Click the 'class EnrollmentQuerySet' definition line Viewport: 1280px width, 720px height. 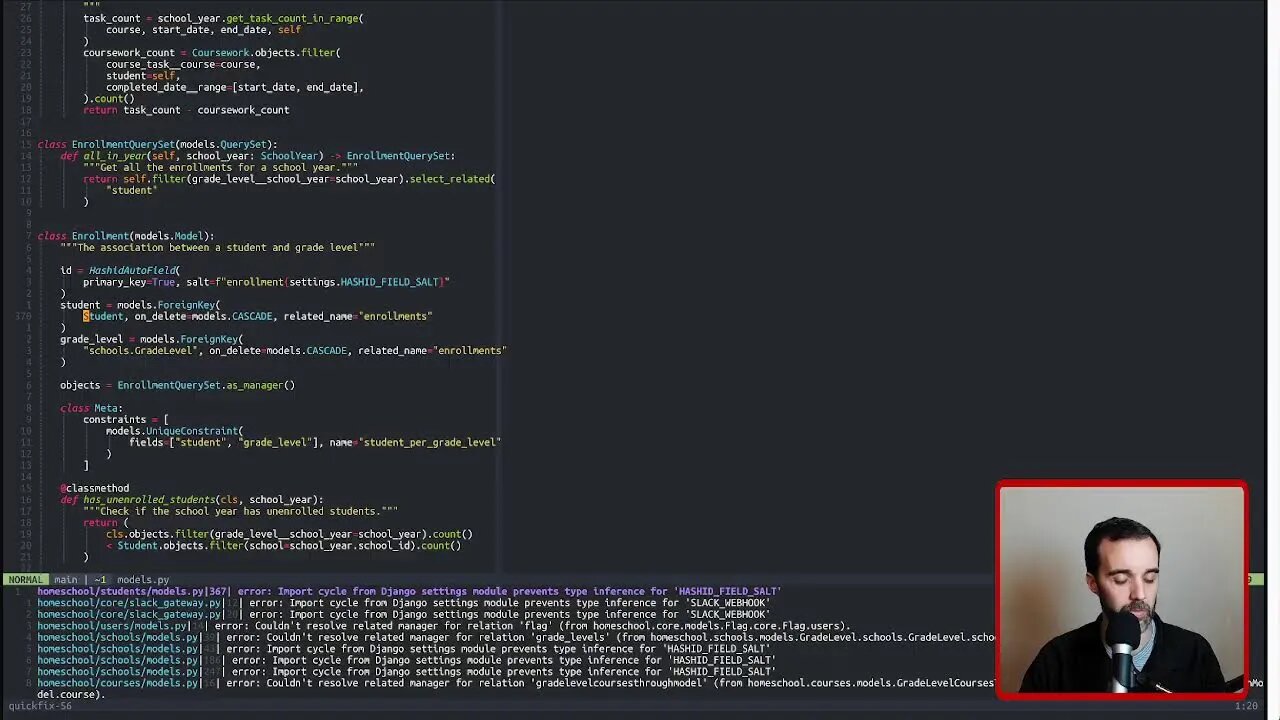157,144
